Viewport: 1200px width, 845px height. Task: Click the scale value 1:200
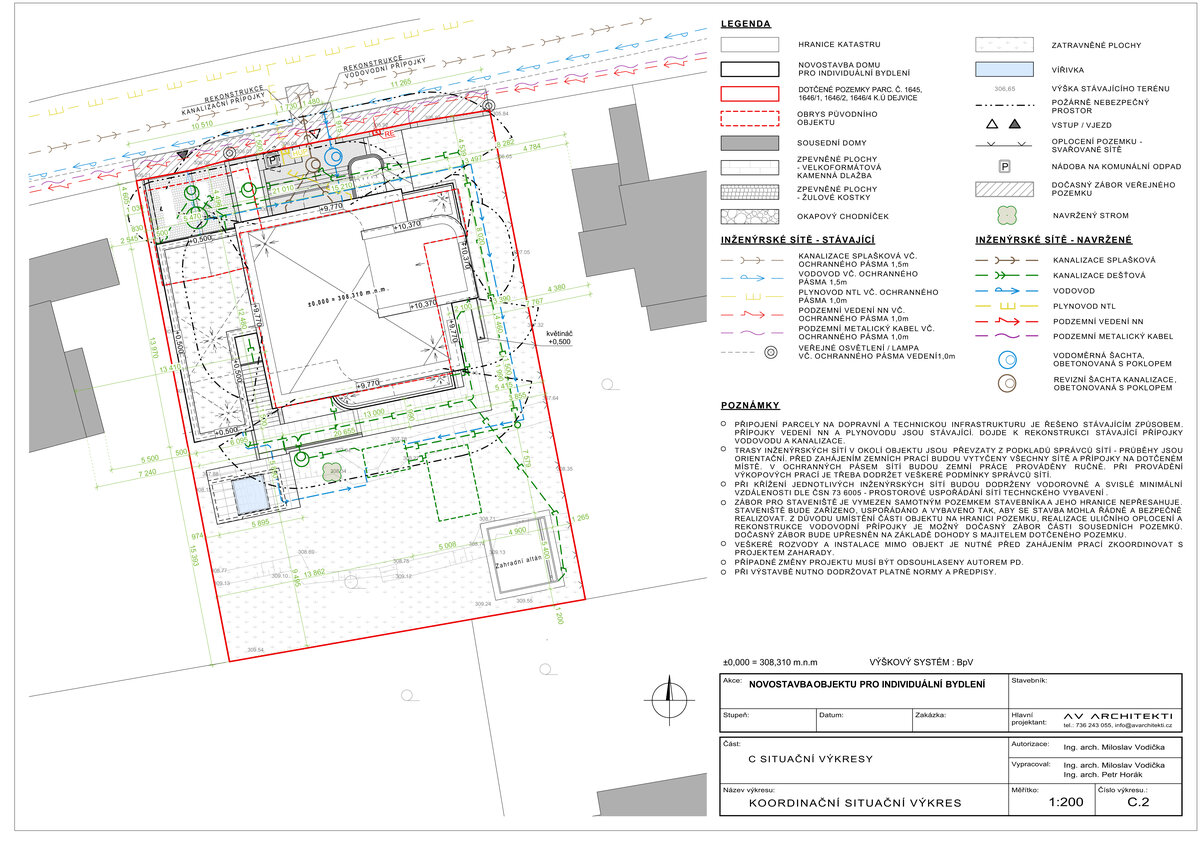[x=1065, y=801]
